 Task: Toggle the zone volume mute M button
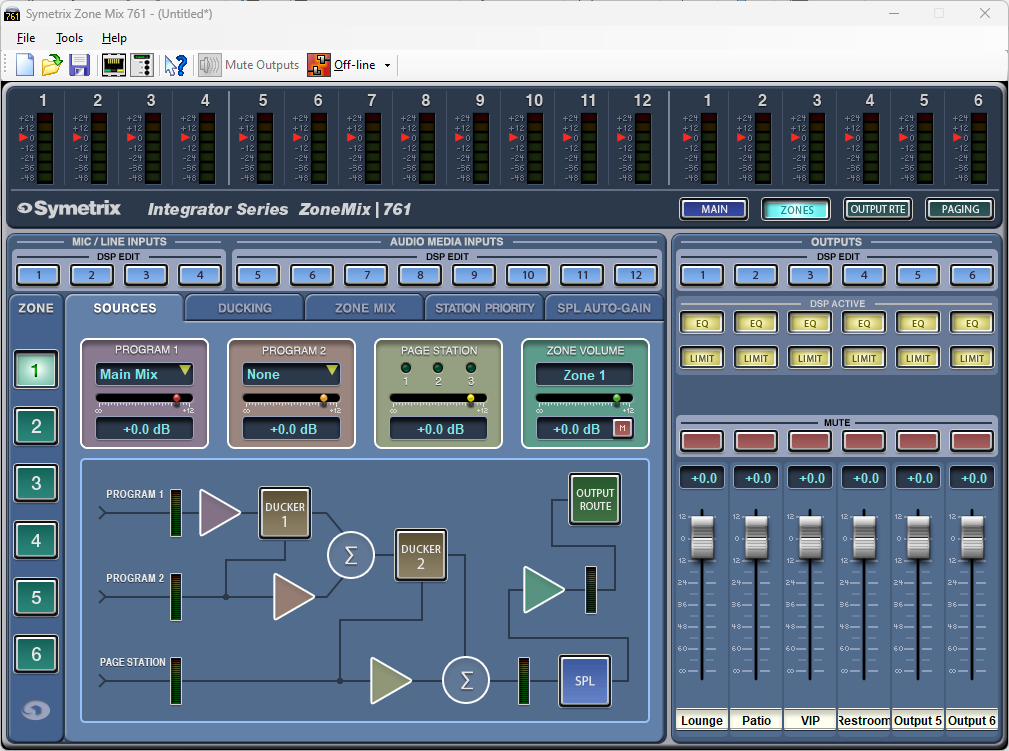(622, 429)
